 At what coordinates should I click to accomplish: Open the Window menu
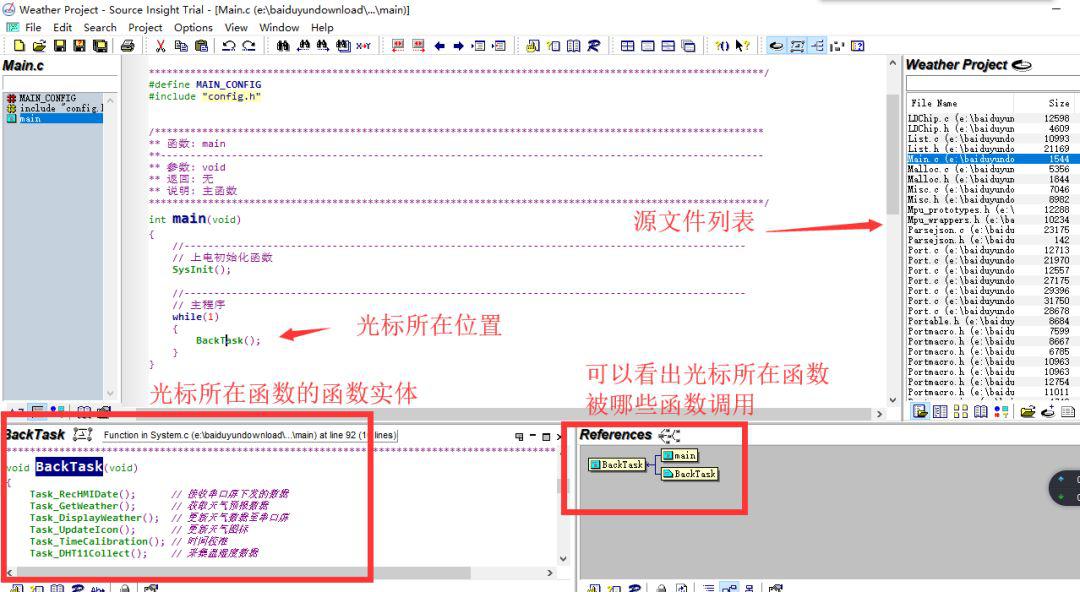click(279, 28)
